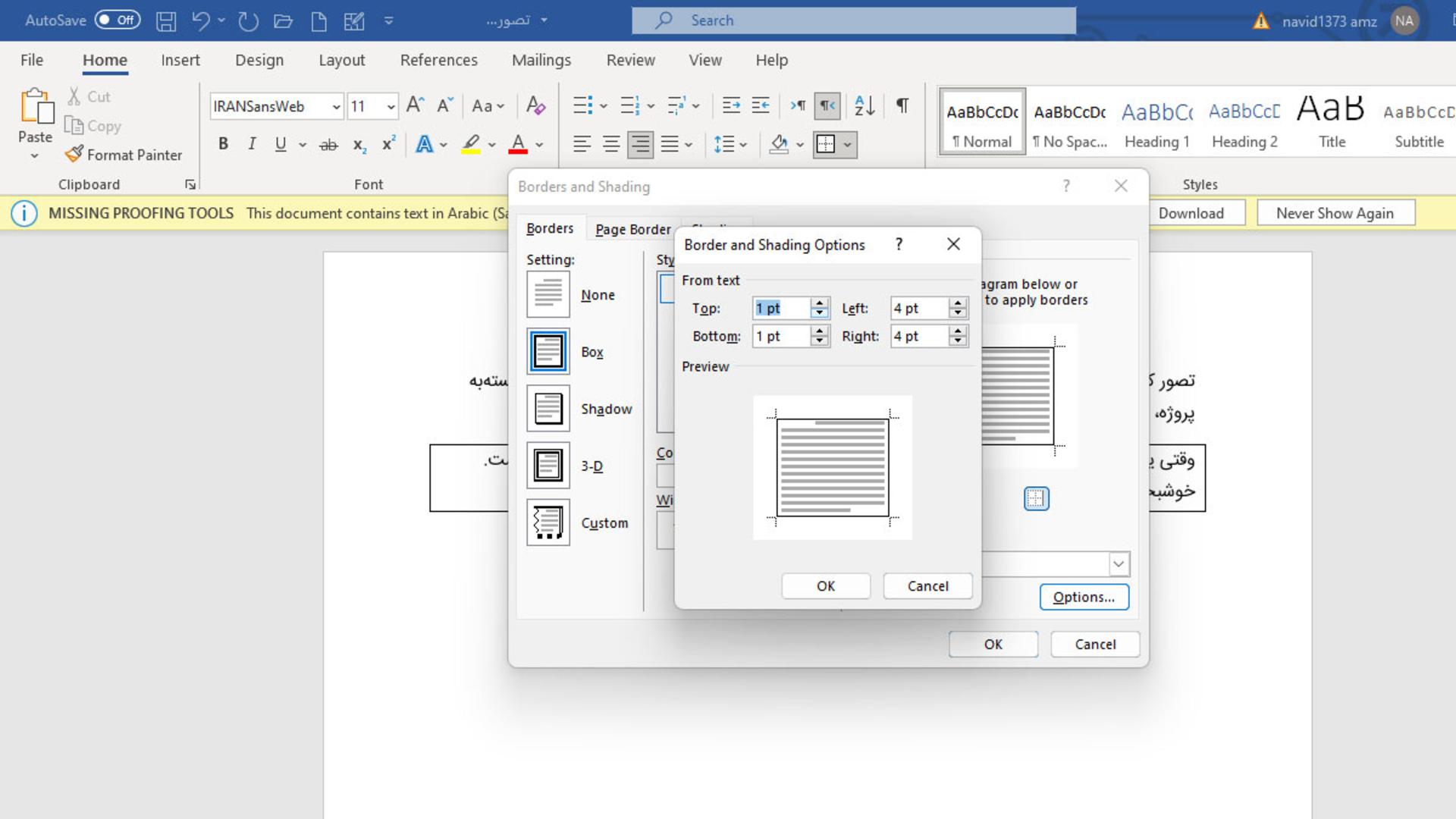Toggle the AutoSave switch

pos(118,20)
